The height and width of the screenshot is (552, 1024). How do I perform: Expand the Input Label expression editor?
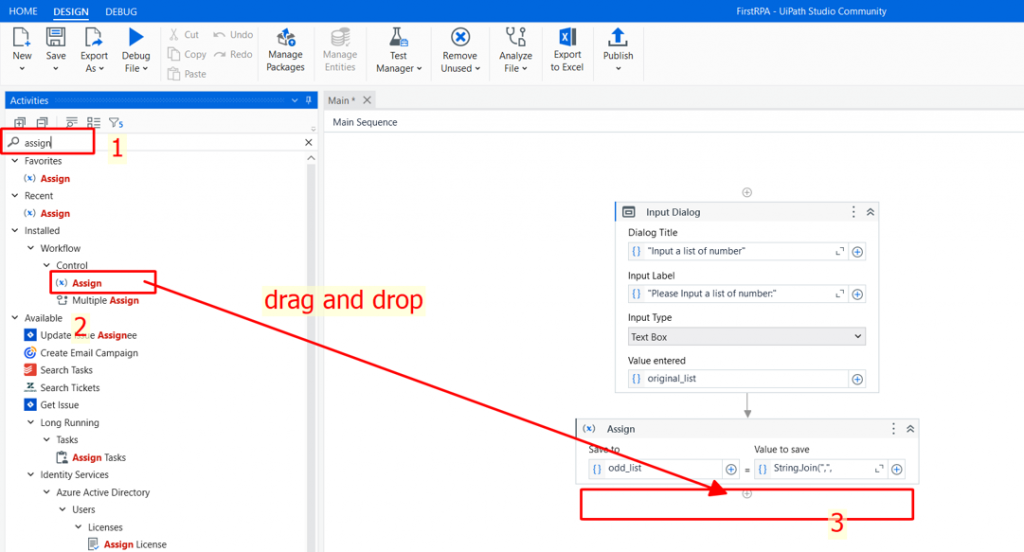pos(840,294)
